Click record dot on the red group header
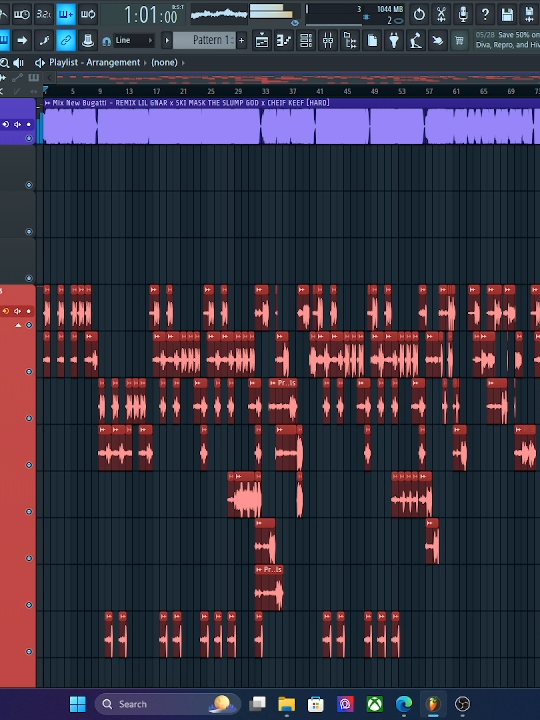 click(29, 311)
